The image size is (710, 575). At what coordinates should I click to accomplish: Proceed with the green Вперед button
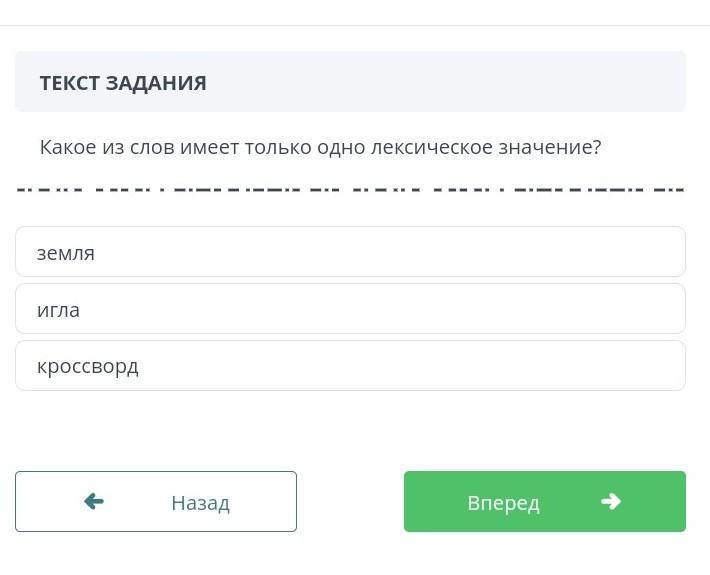545,501
